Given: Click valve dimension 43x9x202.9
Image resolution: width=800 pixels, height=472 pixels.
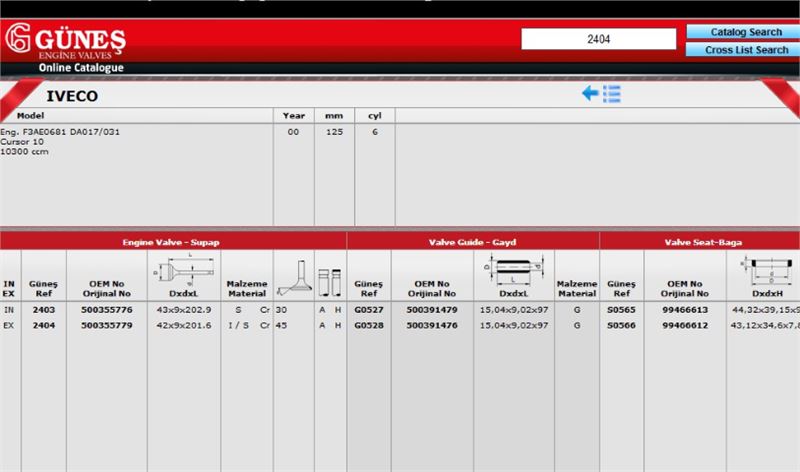Looking at the screenshot, I should 184,310.
